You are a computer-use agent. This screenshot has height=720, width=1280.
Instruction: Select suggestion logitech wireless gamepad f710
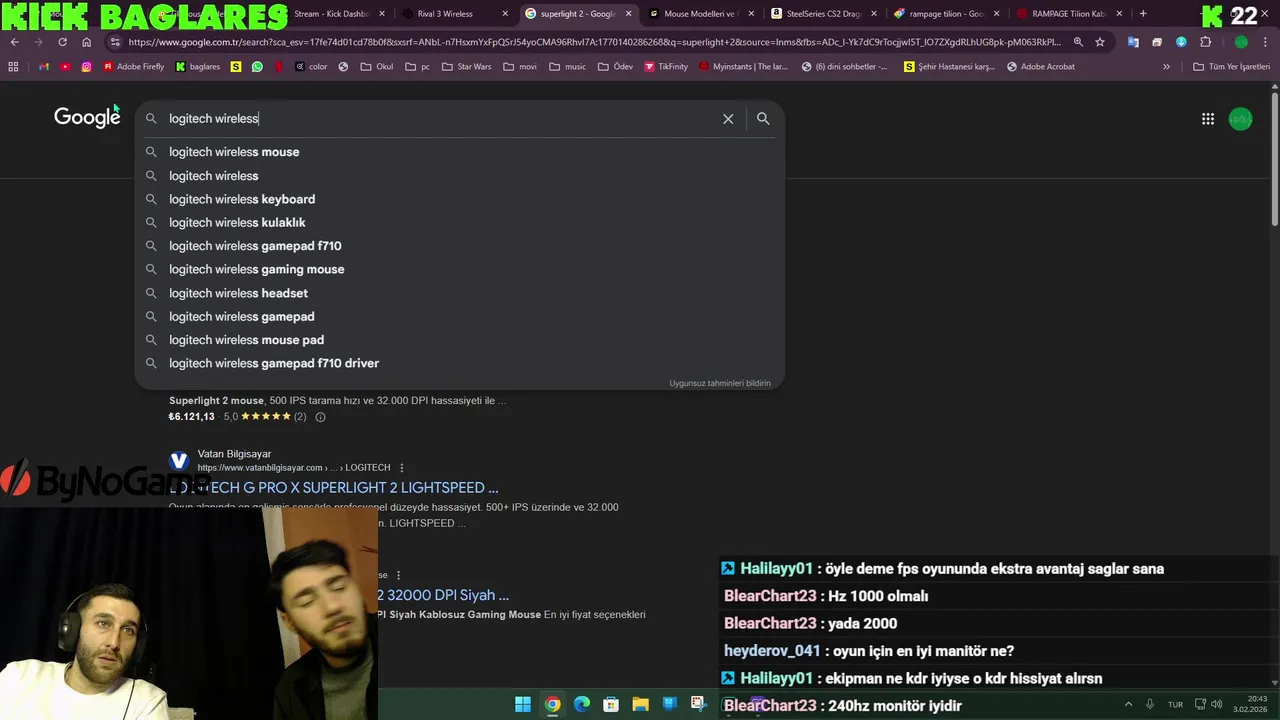coord(460,246)
